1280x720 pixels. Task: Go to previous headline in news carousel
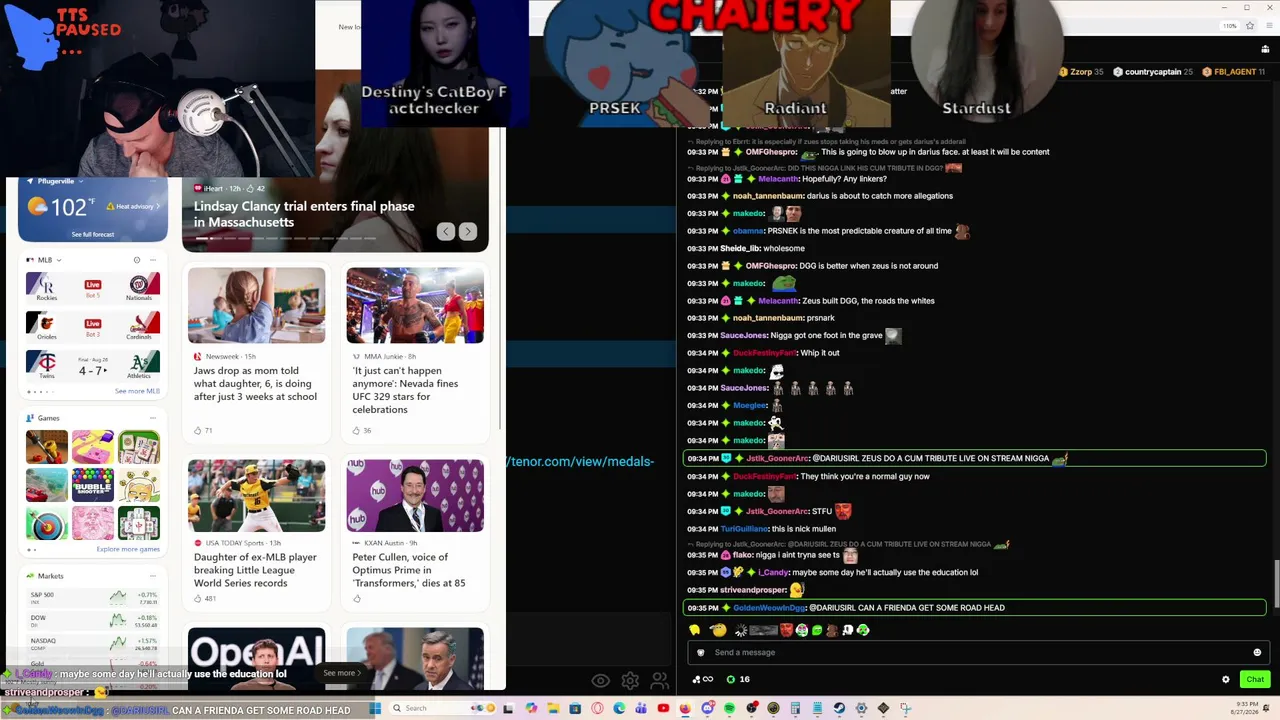point(446,232)
